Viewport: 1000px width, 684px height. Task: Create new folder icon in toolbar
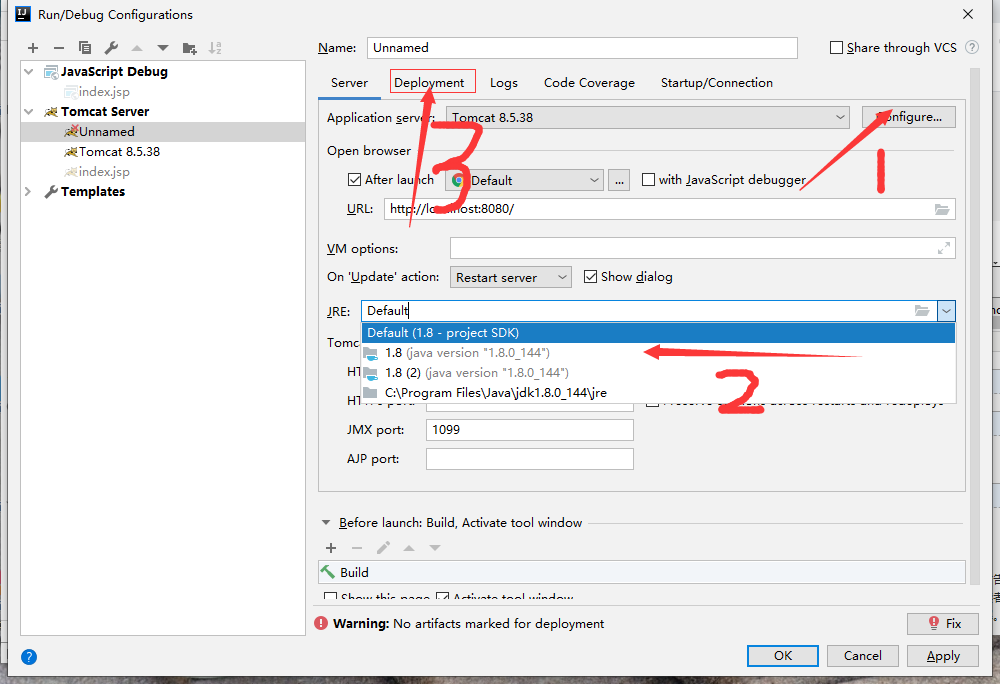click(189, 48)
